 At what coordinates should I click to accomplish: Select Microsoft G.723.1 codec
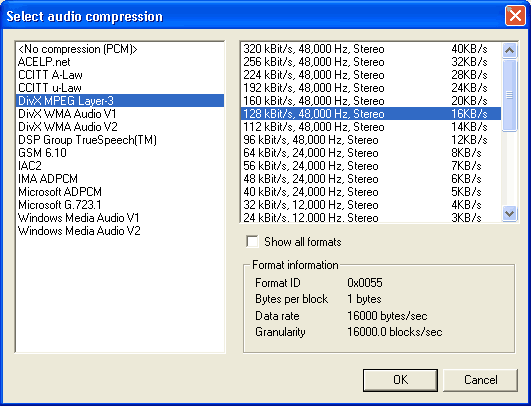coord(120,205)
